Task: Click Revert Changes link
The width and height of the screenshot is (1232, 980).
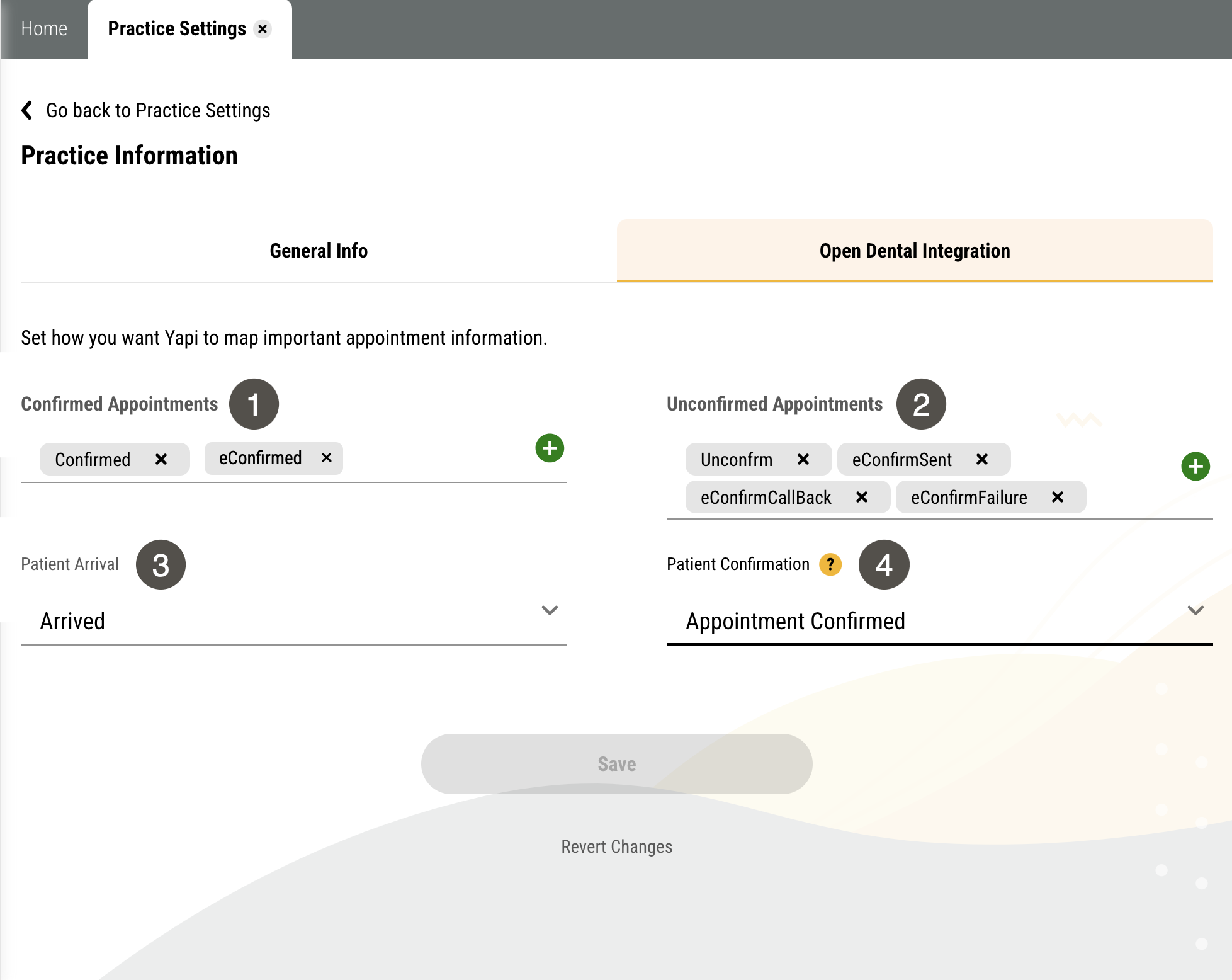Action: tap(616, 846)
